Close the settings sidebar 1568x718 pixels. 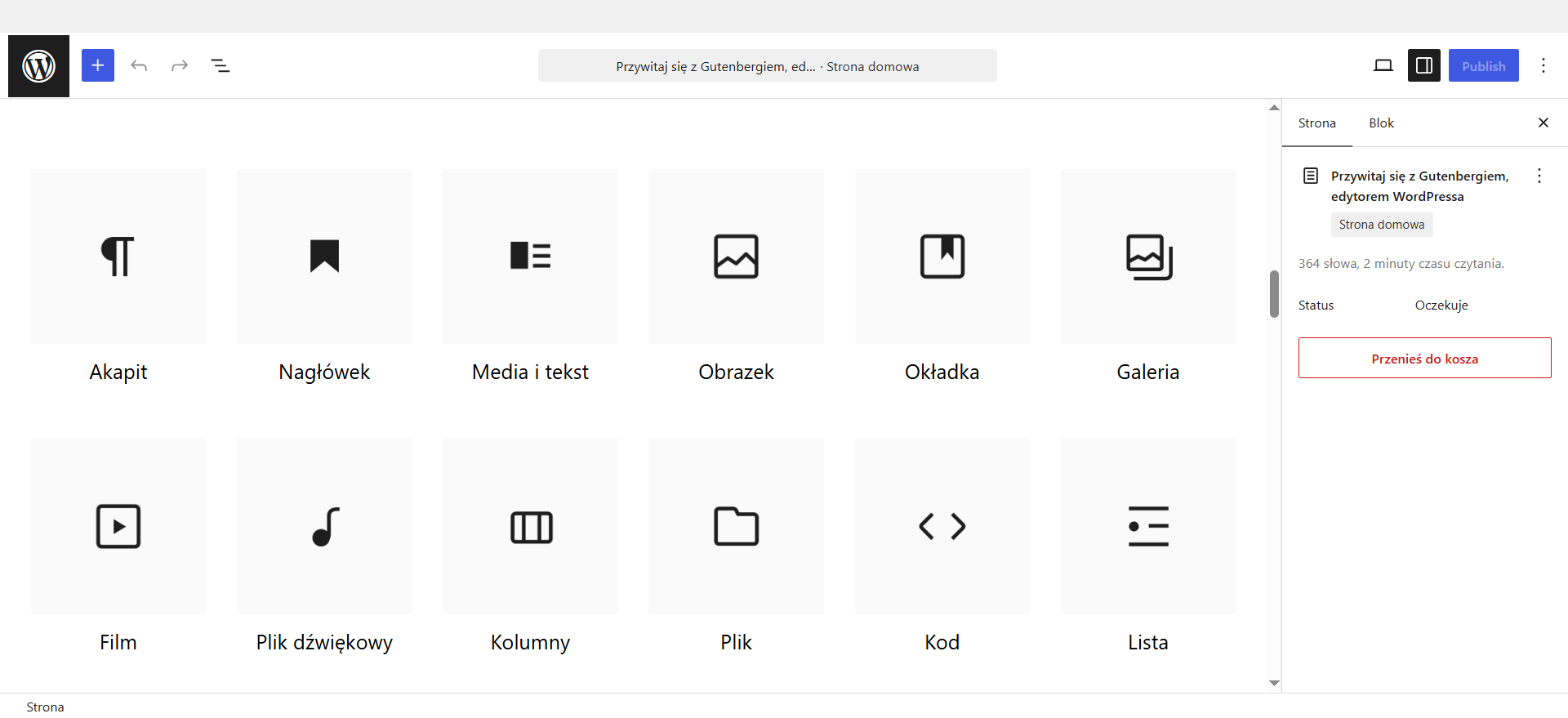(x=1543, y=123)
